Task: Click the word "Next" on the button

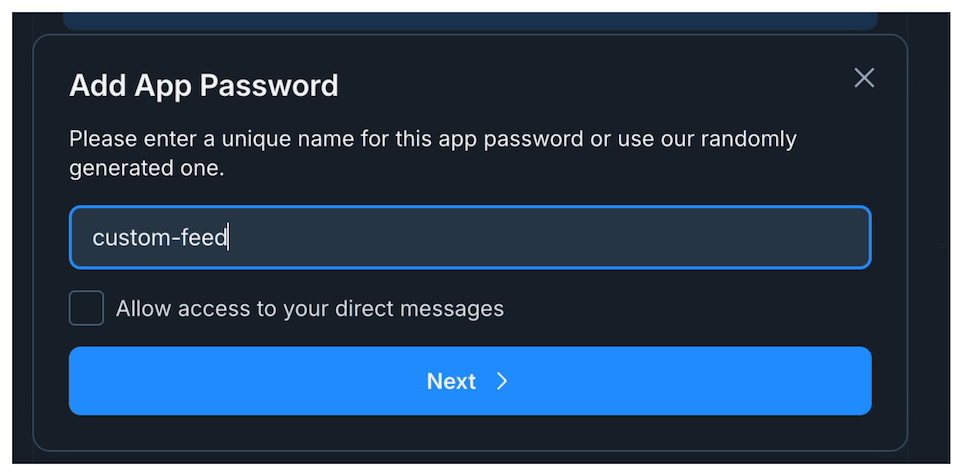Action: [451, 381]
